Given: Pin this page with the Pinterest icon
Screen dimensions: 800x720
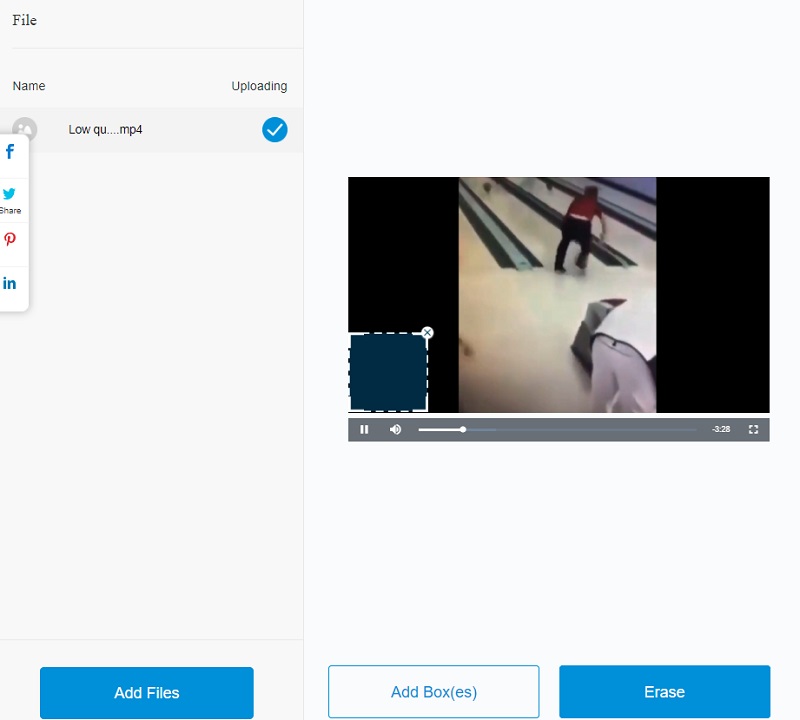Looking at the screenshot, I should (x=10, y=240).
